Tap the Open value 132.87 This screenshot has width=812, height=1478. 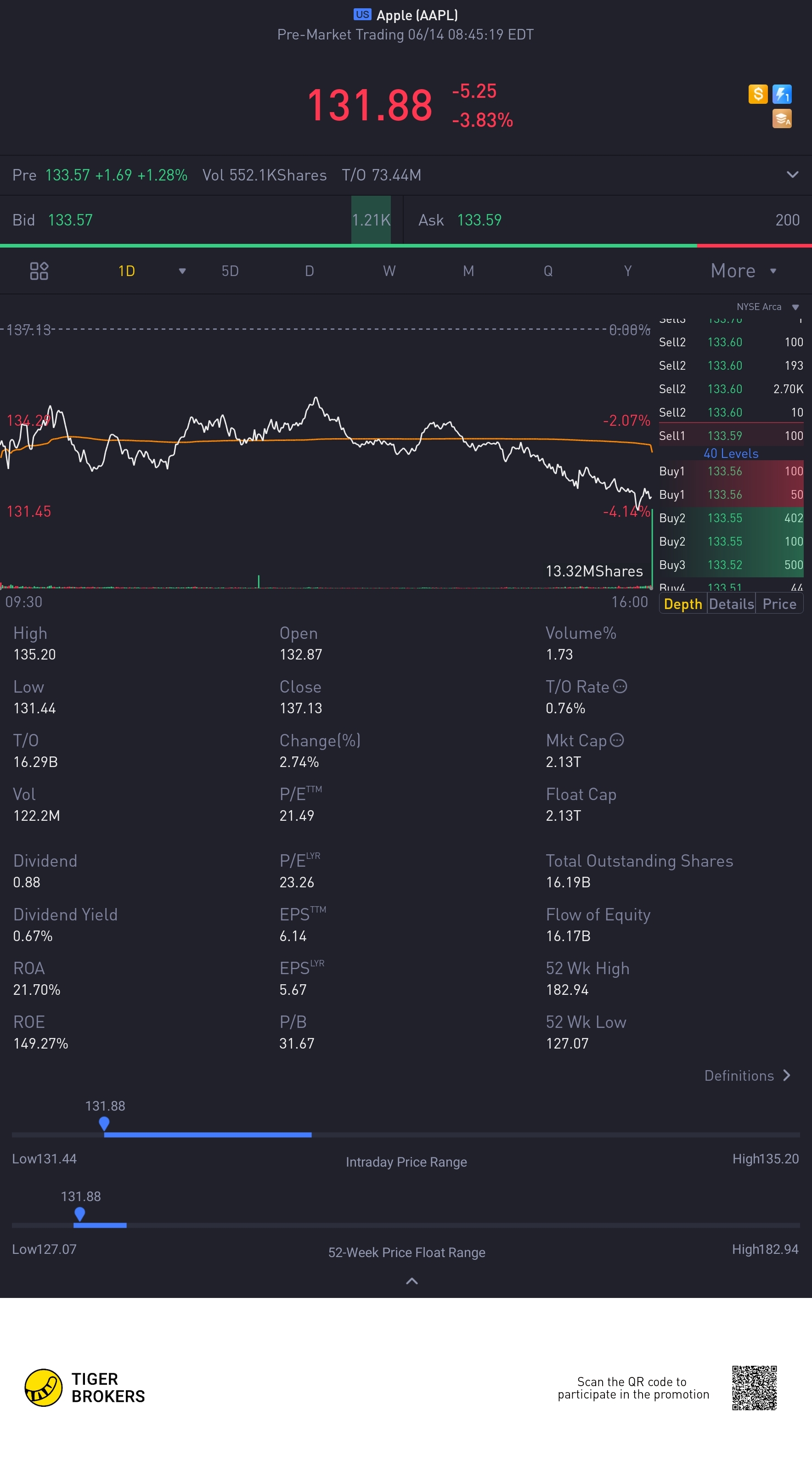(301, 654)
